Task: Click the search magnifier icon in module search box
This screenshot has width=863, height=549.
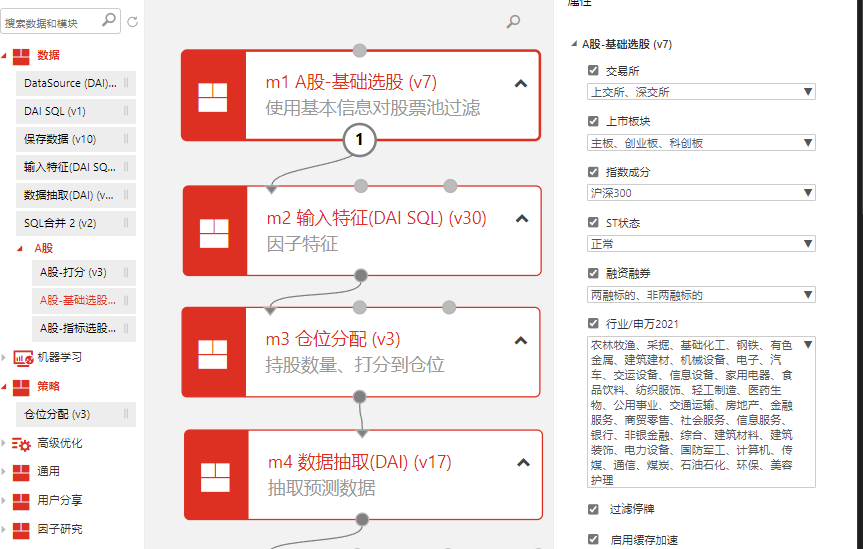Action: (x=109, y=19)
